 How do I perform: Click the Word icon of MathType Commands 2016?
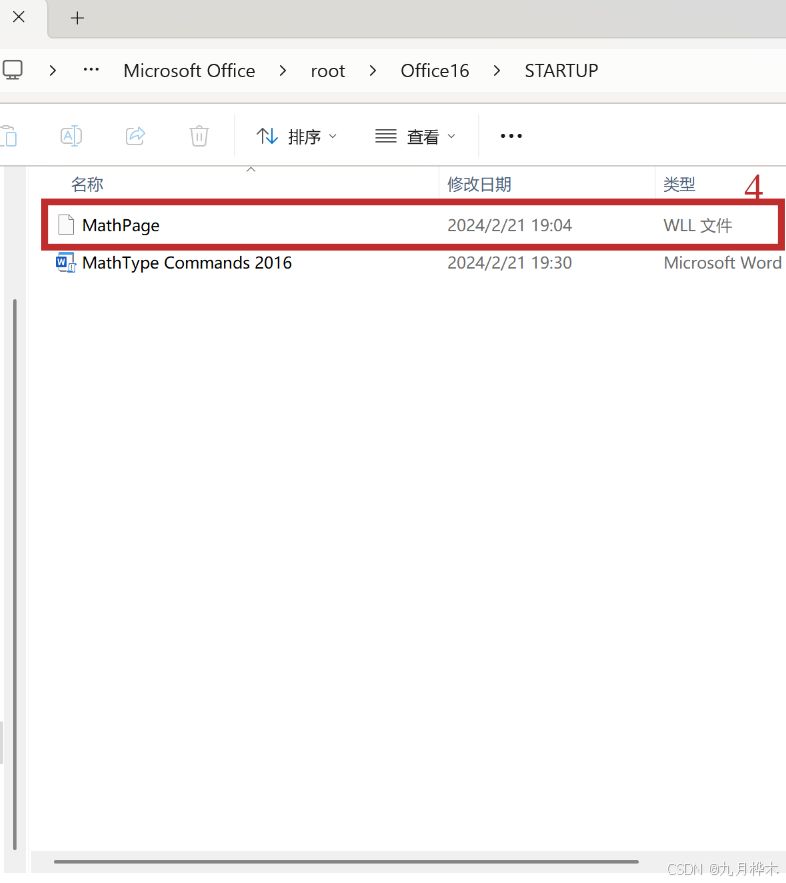pyautogui.click(x=65, y=262)
